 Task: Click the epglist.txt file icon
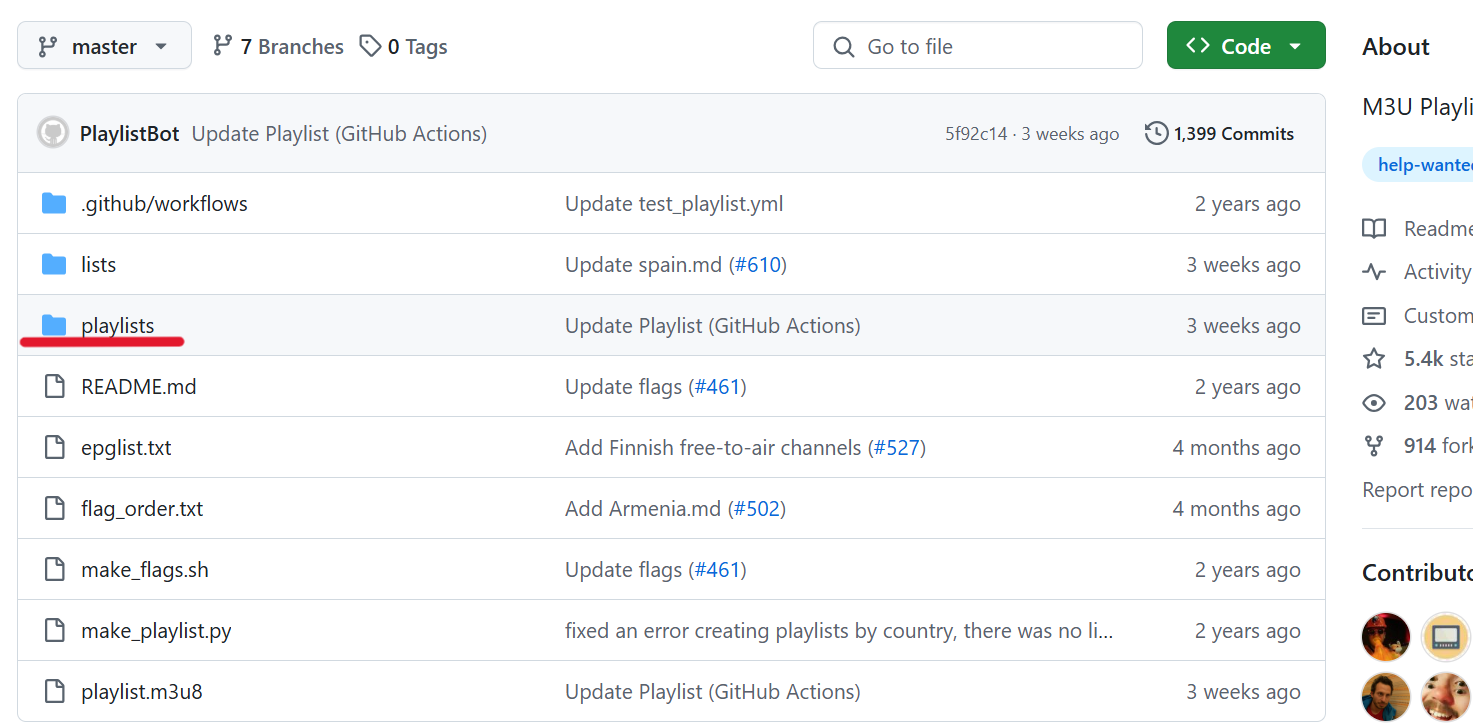point(54,448)
